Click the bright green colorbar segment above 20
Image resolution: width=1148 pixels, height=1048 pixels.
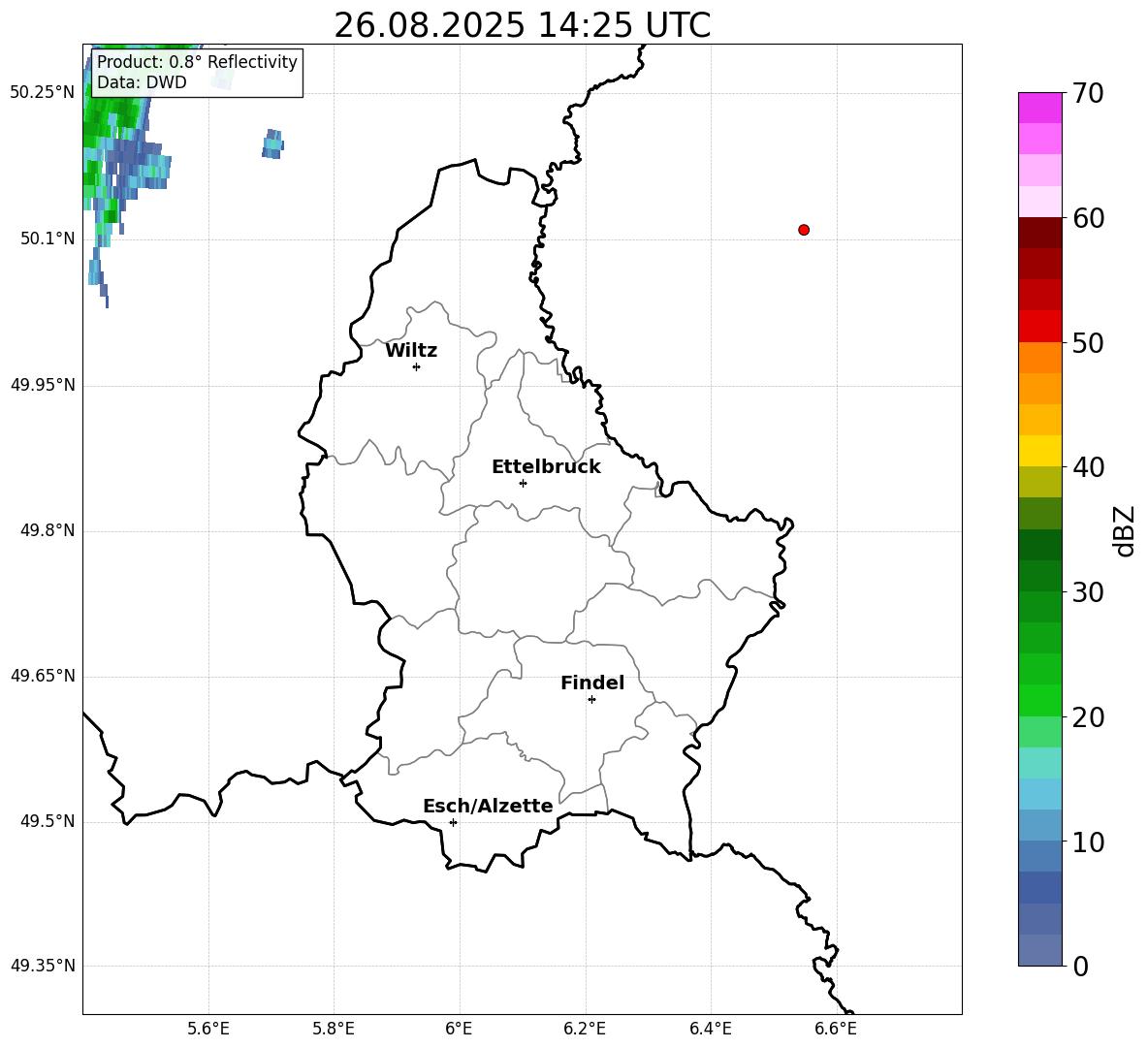(1039, 700)
